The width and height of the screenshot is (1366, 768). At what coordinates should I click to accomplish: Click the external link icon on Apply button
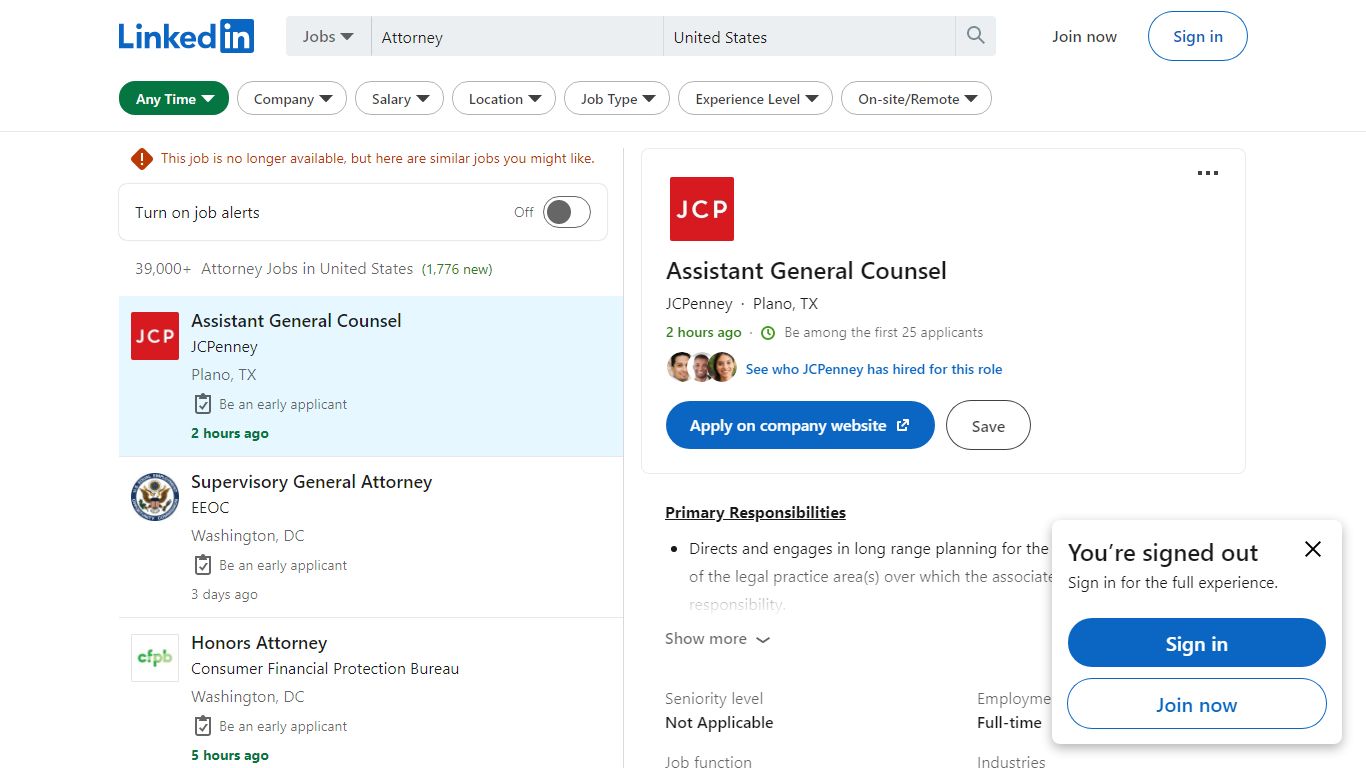(x=903, y=425)
